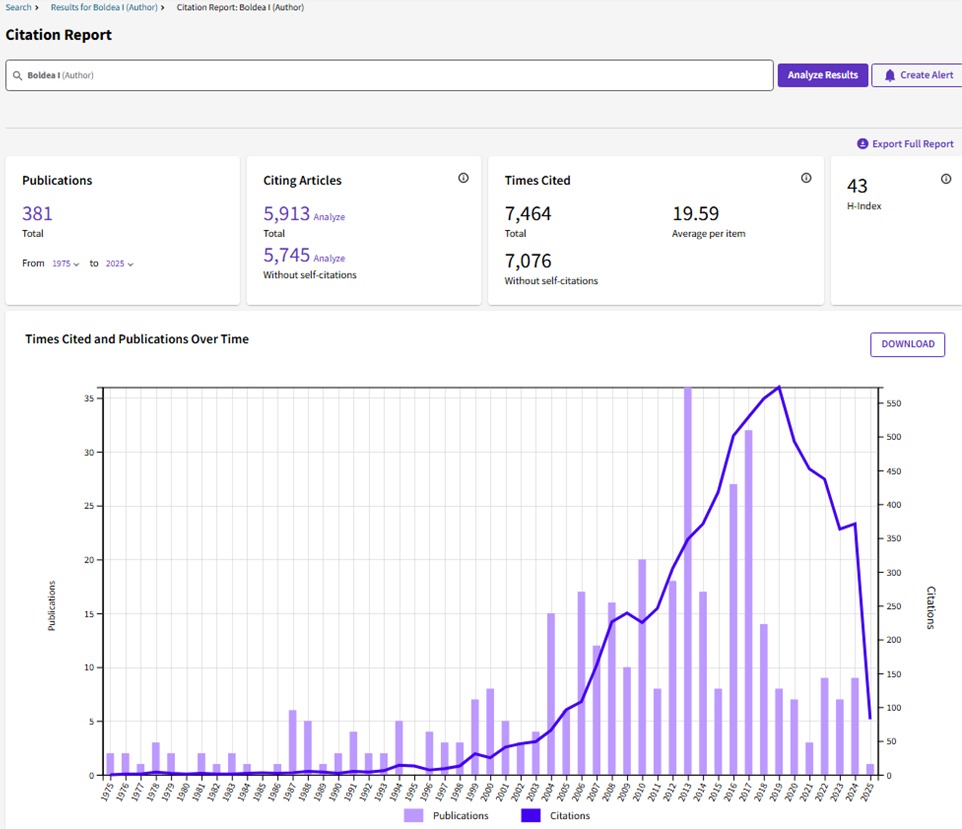
Task: Open Results for Boldea I breadcrumb
Action: pyautogui.click(x=104, y=7)
